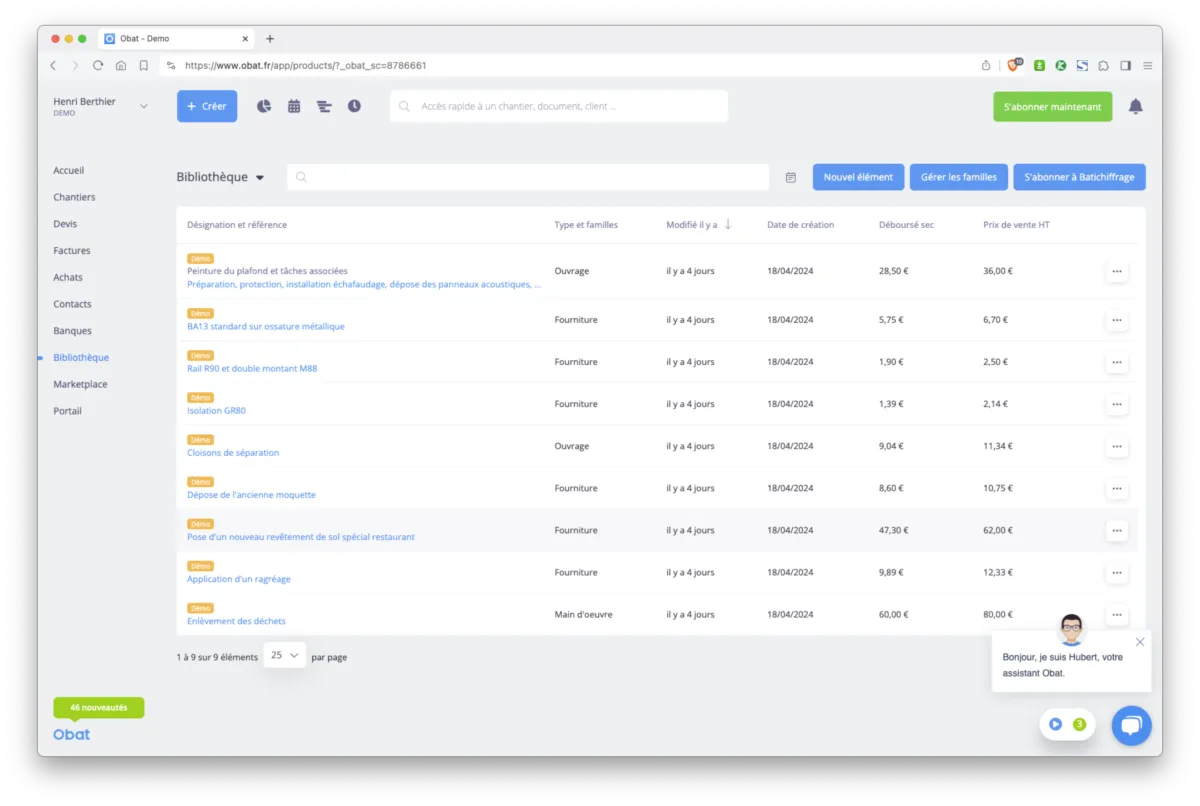Open Rail R90 et double montant M88 link

pyautogui.click(x=252, y=369)
